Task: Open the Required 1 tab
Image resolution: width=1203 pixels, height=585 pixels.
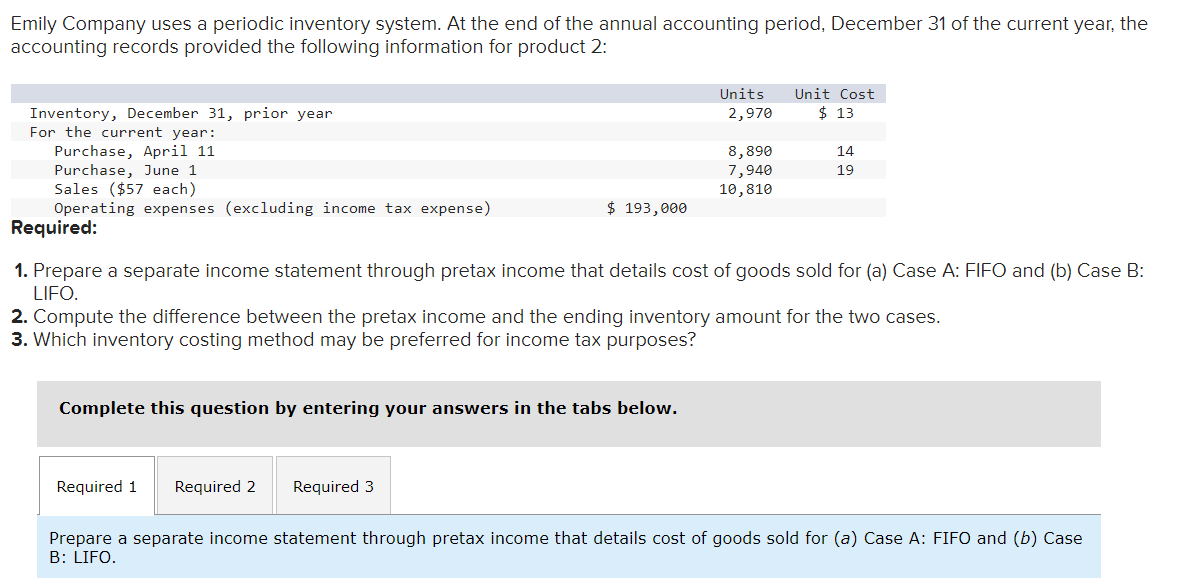Action: 97,487
